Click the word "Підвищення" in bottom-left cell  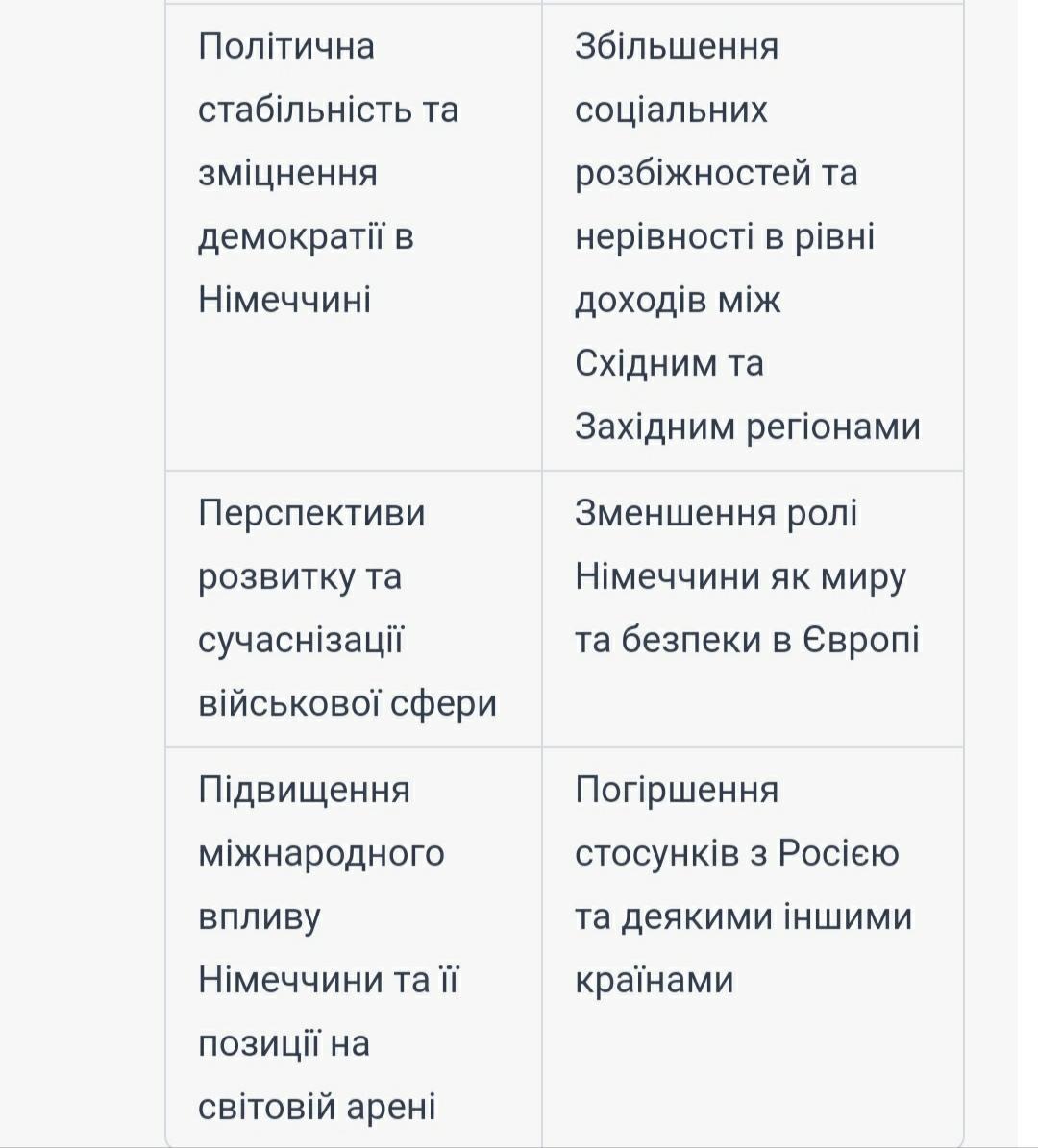304,791
